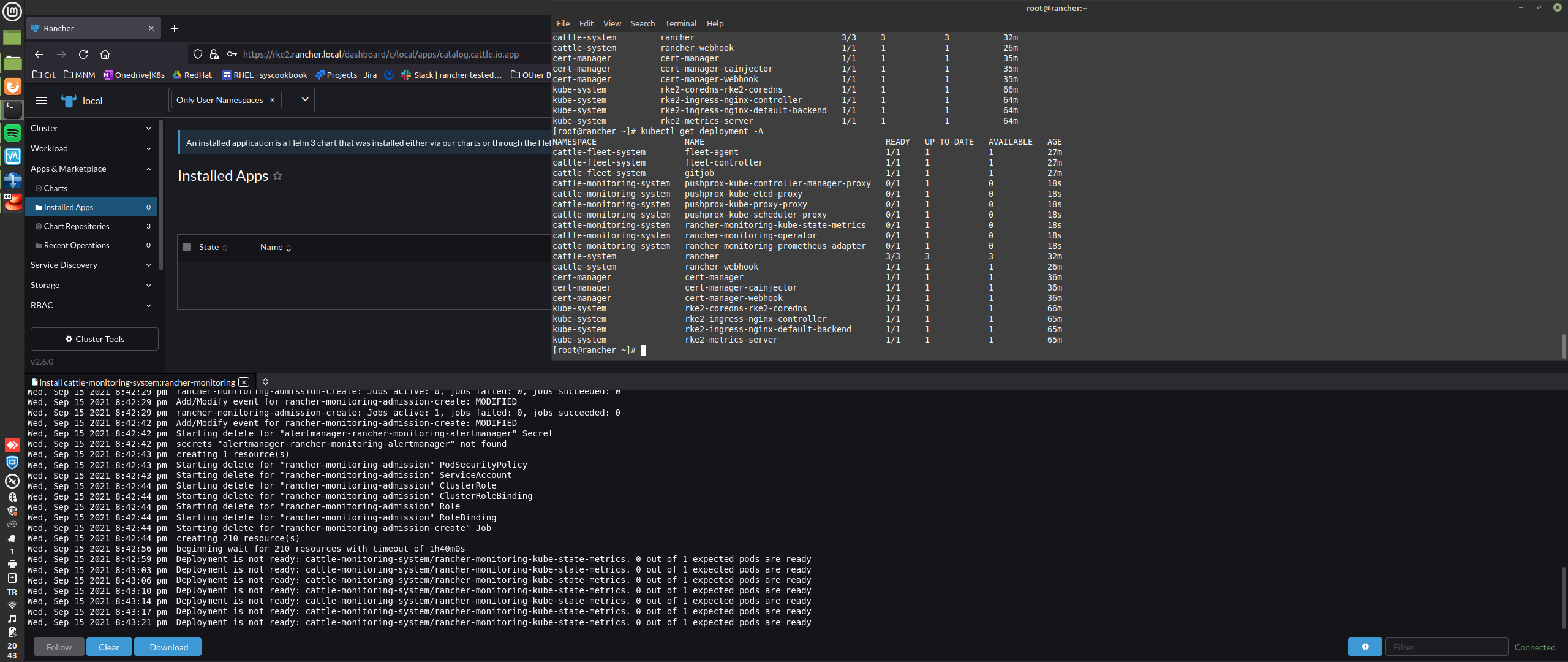Open the notifications bell in the tray

click(x=12, y=538)
